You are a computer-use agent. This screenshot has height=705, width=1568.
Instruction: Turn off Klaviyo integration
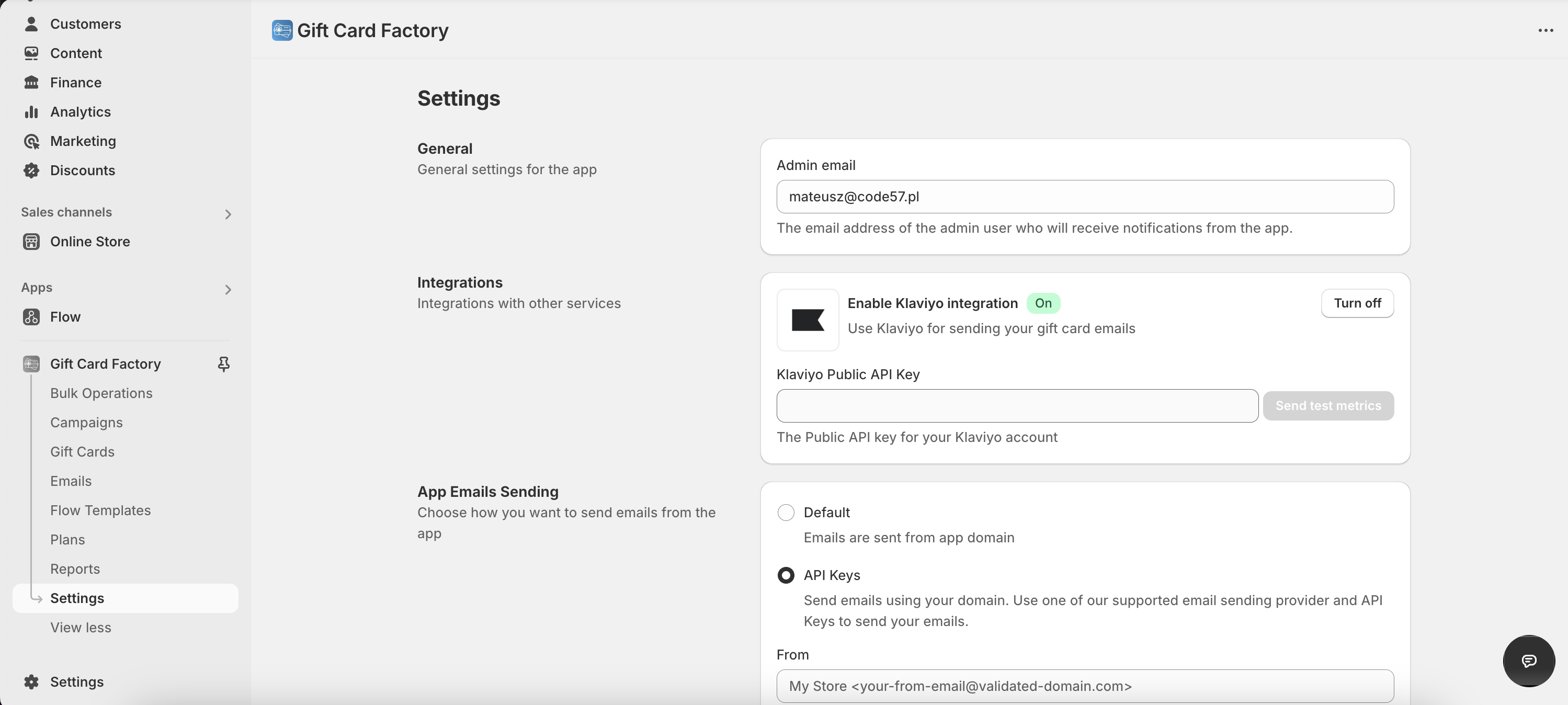[1357, 303]
